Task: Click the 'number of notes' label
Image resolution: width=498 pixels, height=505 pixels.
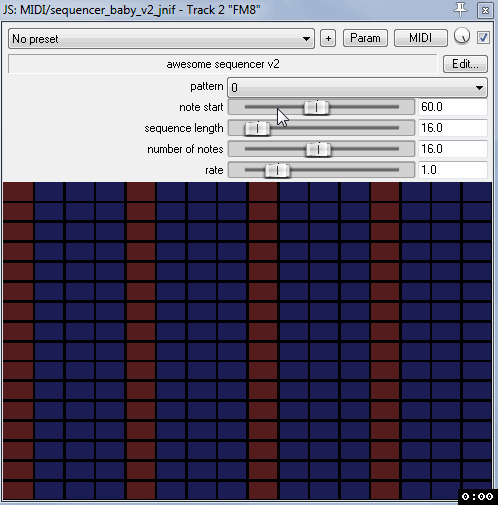Action: point(185,149)
